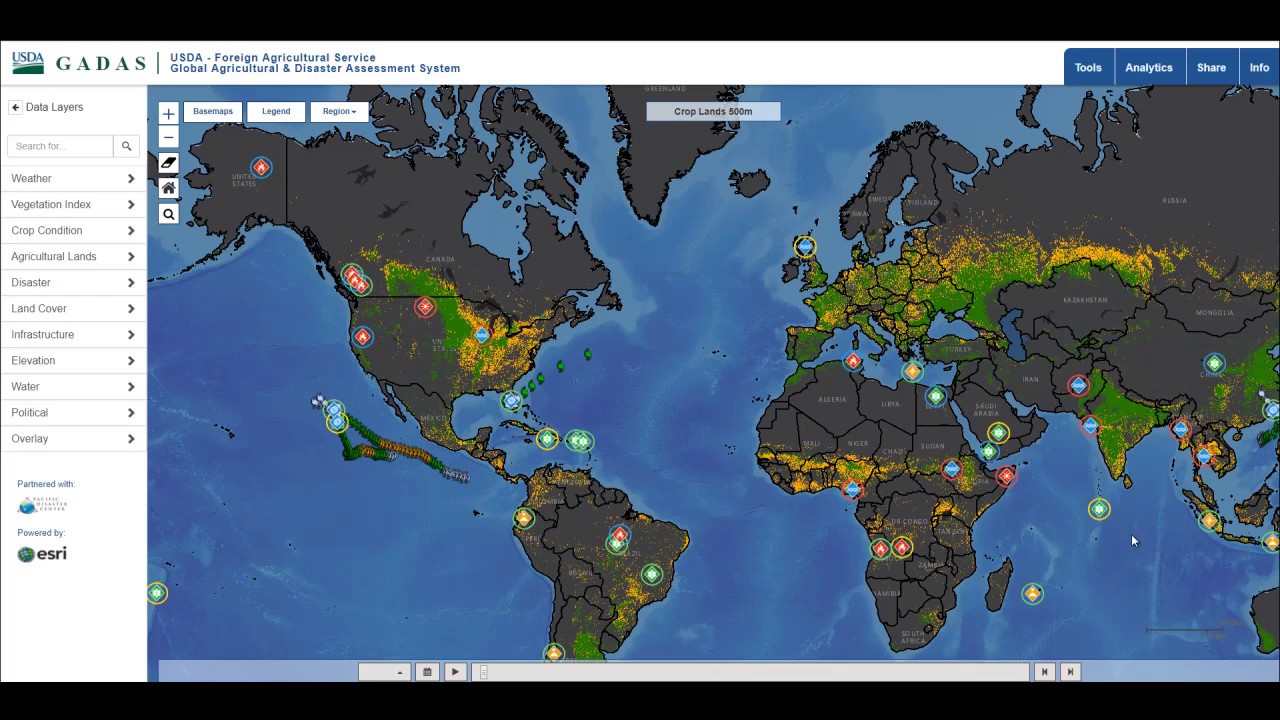
Task: Expand the Agricultural Lands category
Action: coord(73,256)
